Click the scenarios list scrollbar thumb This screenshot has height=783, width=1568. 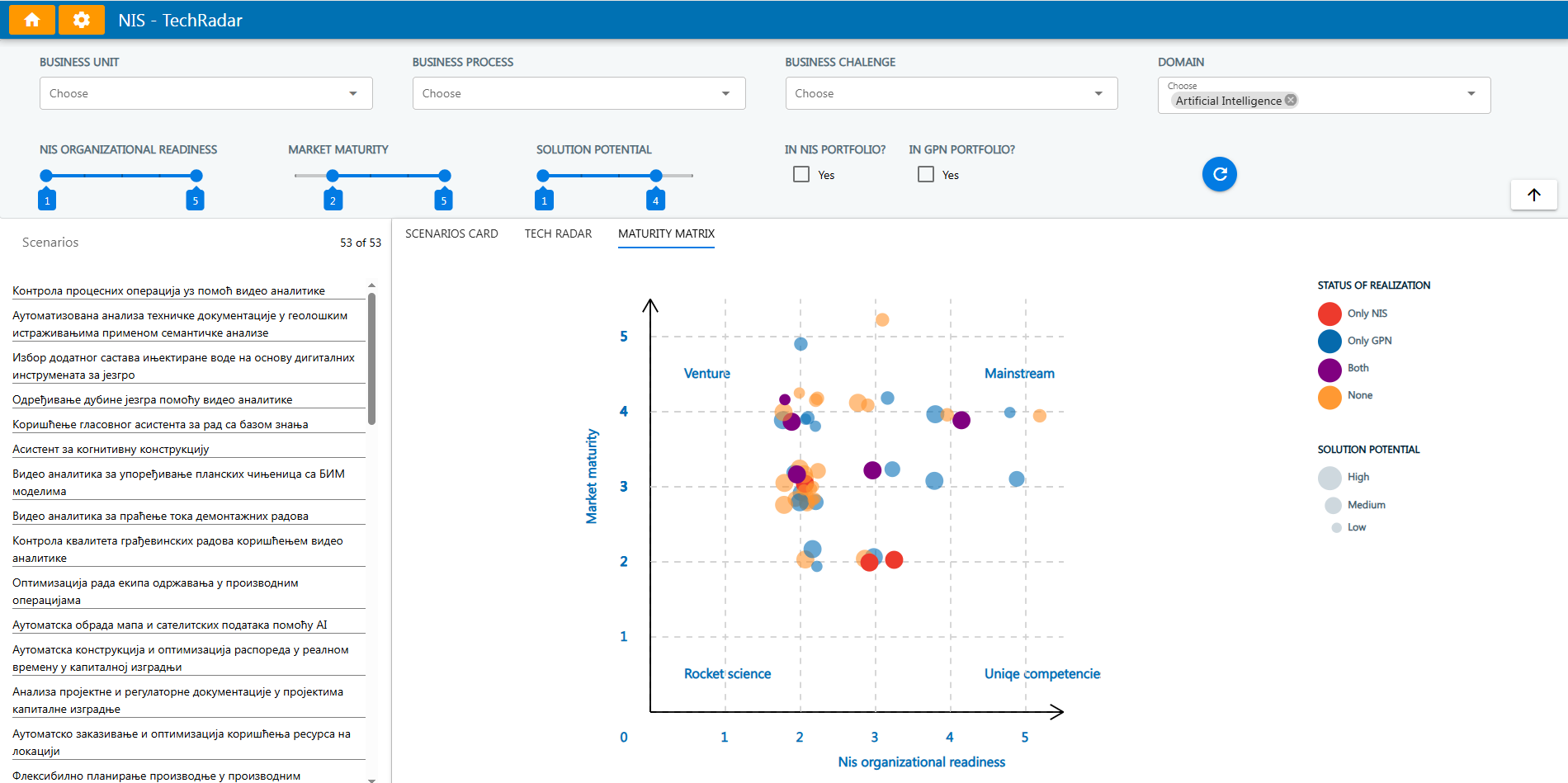[x=371, y=359]
